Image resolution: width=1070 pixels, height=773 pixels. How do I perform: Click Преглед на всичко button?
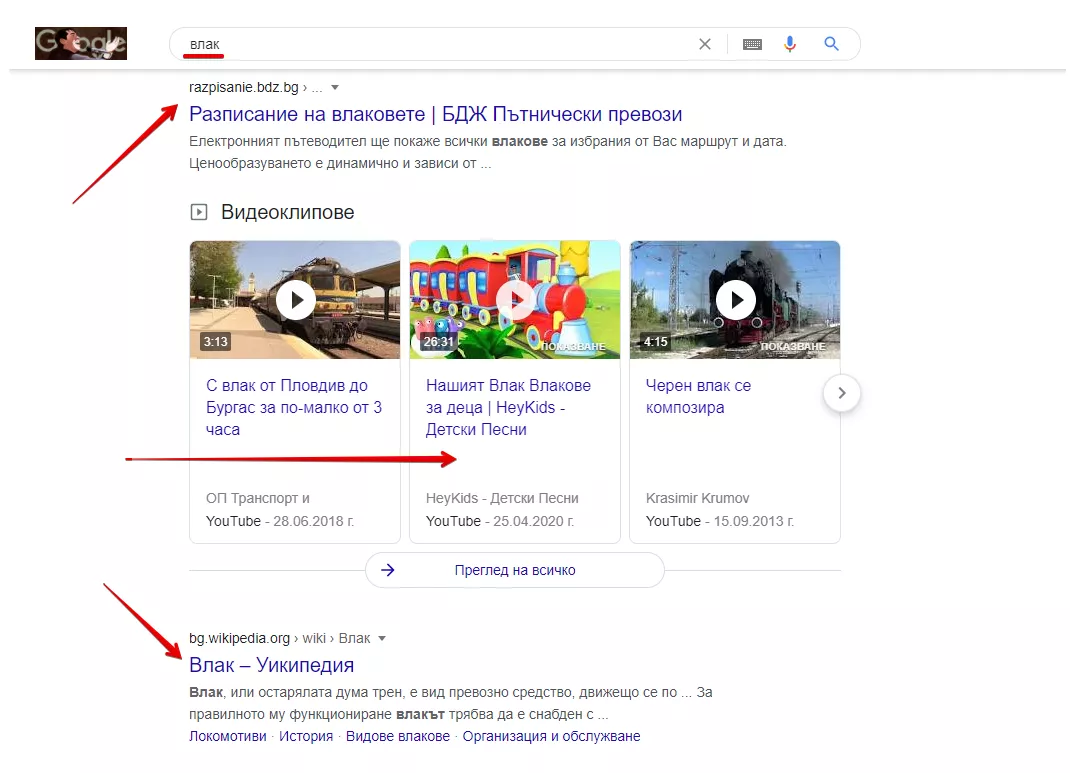pyautogui.click(x=515, y=570)
